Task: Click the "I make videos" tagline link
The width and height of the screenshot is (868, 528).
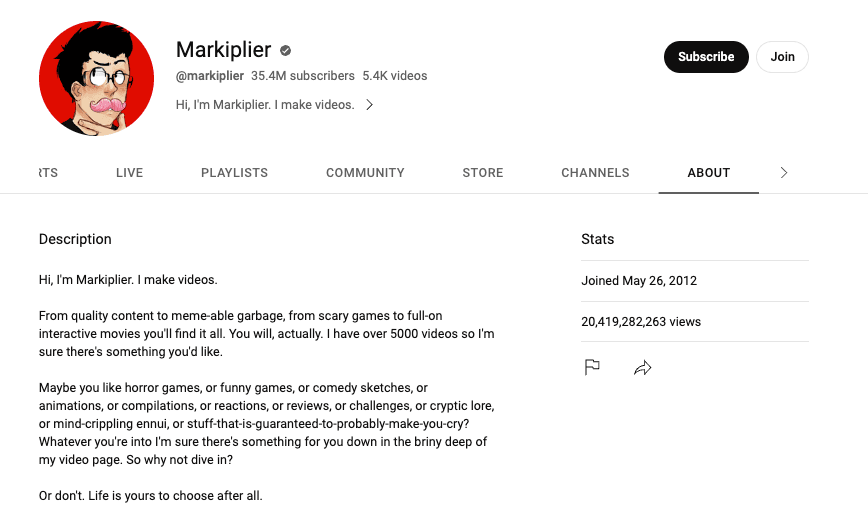Action: pyautogui.click(x=265, y=104)
